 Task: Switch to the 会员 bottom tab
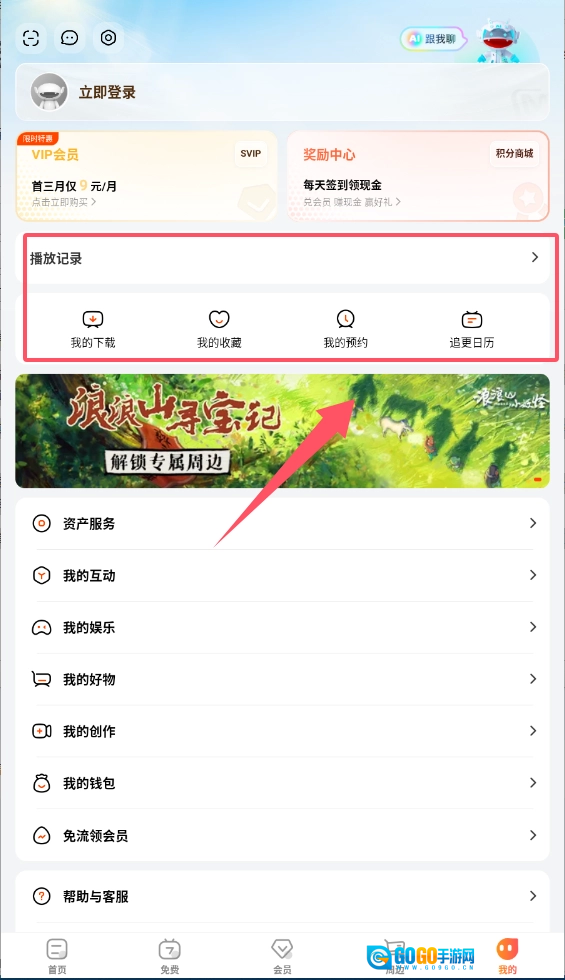(282, 956)
